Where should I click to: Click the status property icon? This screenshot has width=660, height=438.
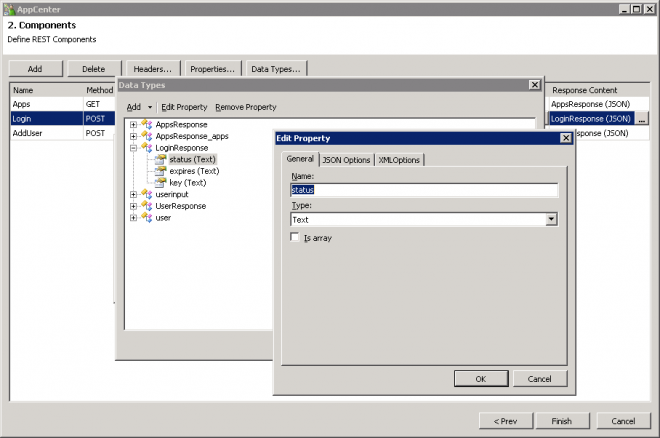pyautogui.click(x=160, y=159)
